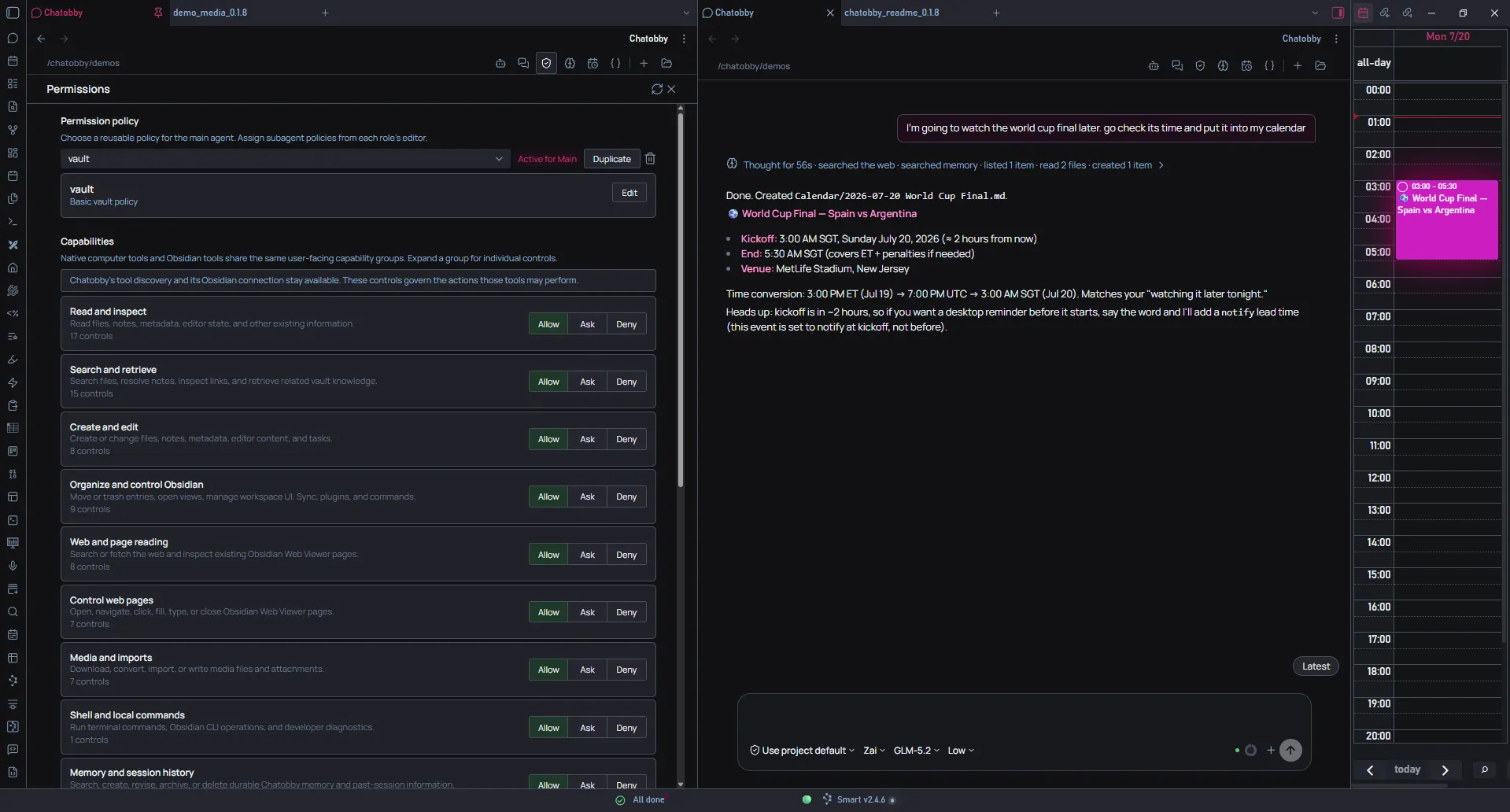Set Read and inspect to Allow
Image resolution: width=1510 pixels, height=812 pixels.
(548, 324)
